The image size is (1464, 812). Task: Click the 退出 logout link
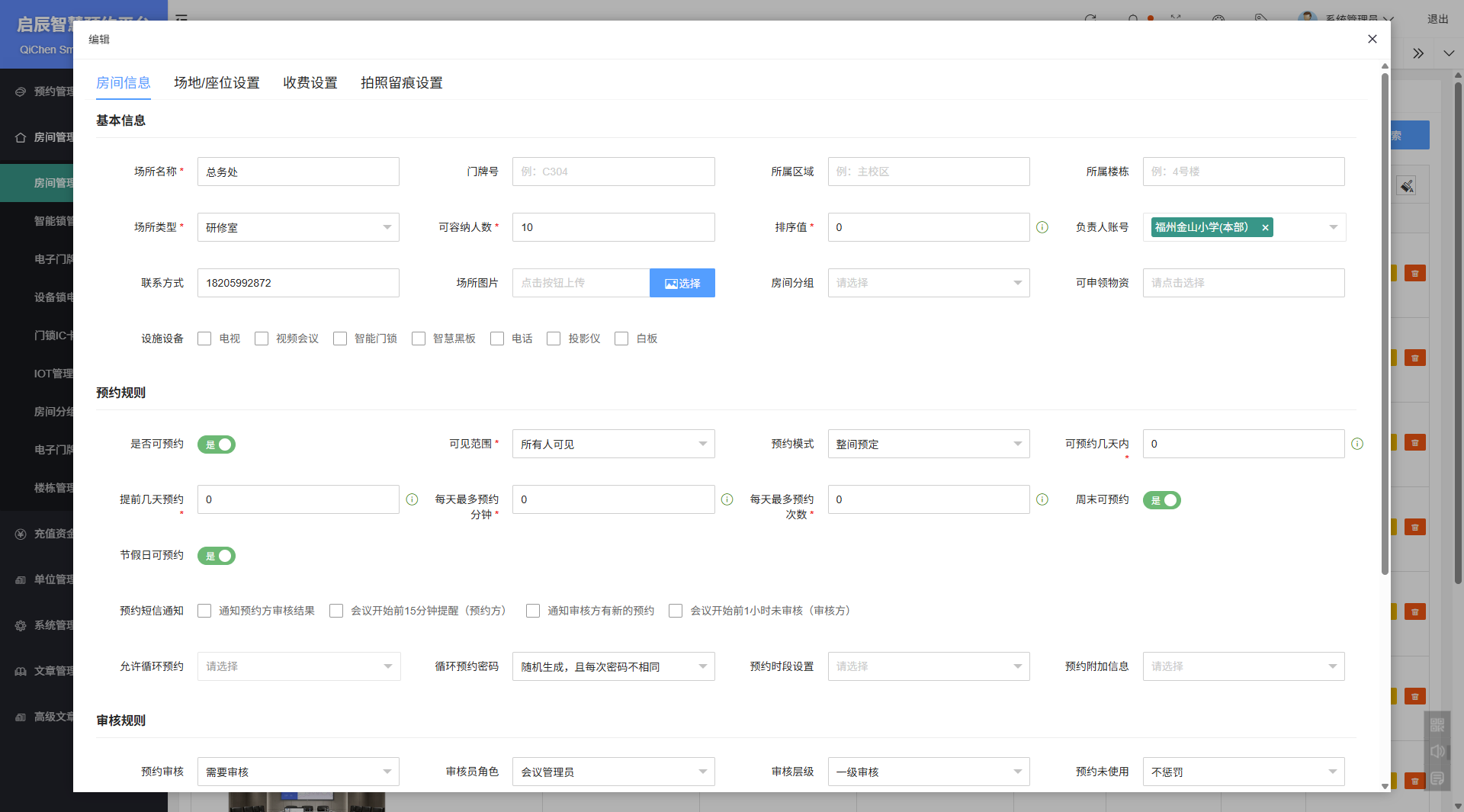[x=1438, y=19]
